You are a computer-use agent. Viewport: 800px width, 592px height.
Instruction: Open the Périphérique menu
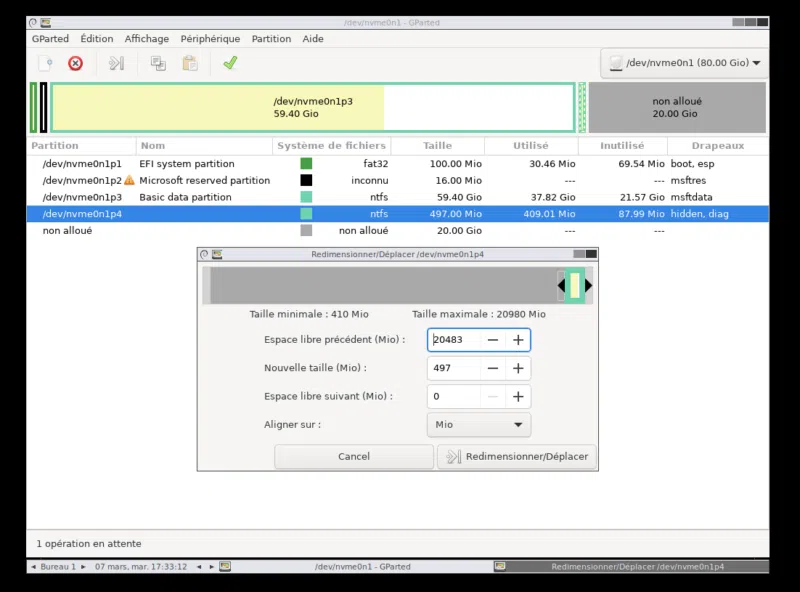point(210,39)
